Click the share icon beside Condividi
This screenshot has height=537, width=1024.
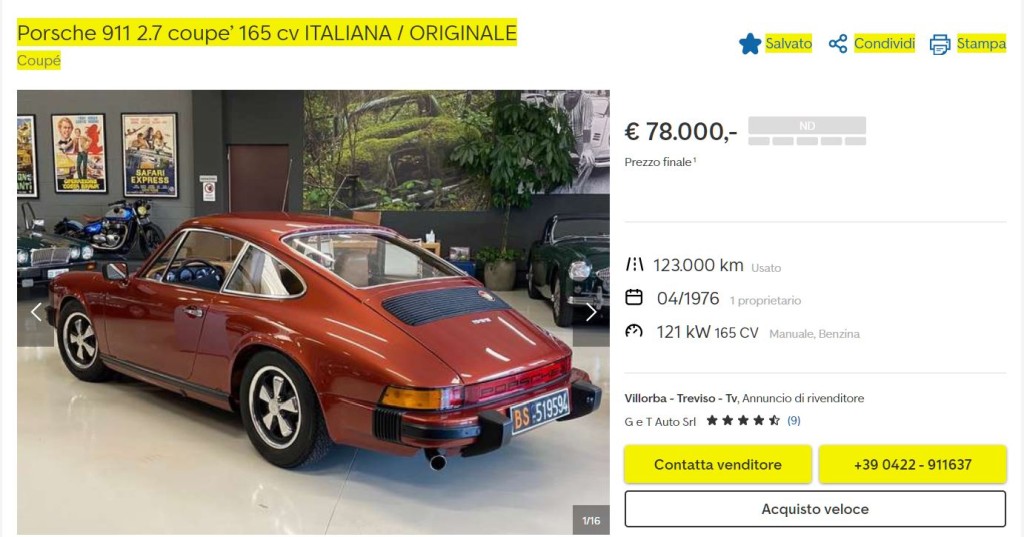click(x=838, y=44)
